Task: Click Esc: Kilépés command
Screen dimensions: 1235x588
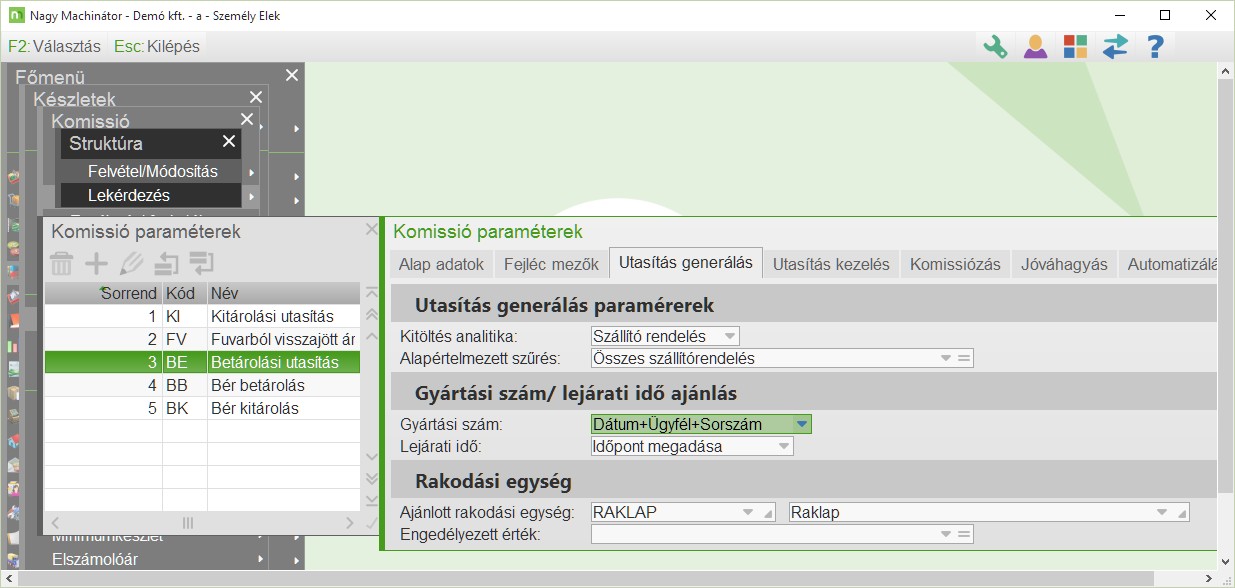Action: pyautogui.click(x=157, y=46)
